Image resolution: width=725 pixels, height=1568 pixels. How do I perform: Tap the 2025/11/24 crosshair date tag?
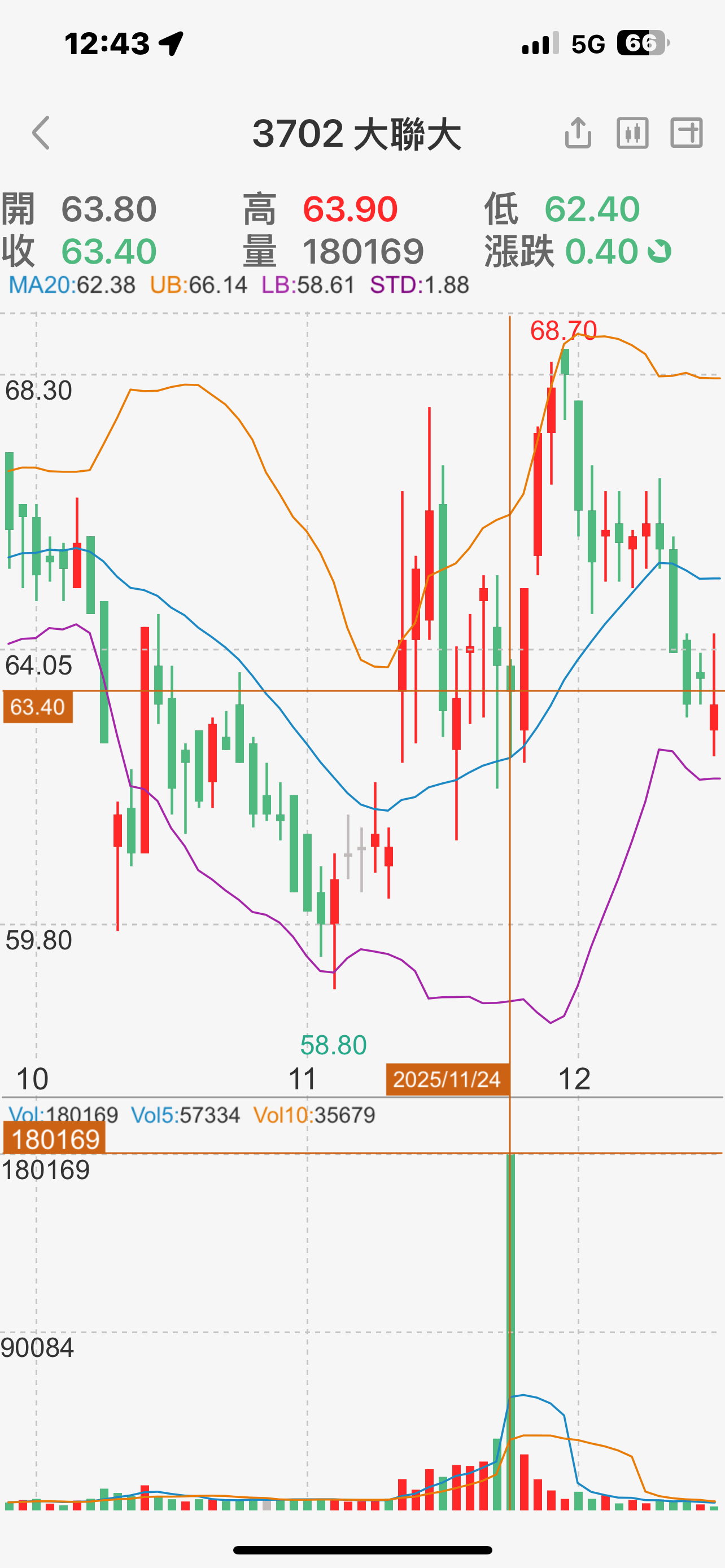[447, 1079]
